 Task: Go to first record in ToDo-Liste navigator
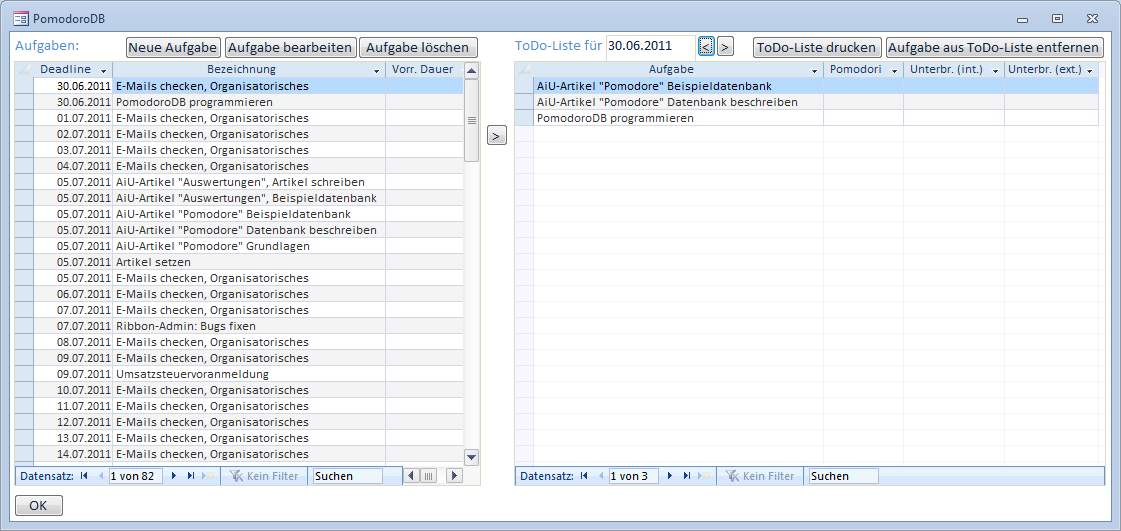(583, 476)
